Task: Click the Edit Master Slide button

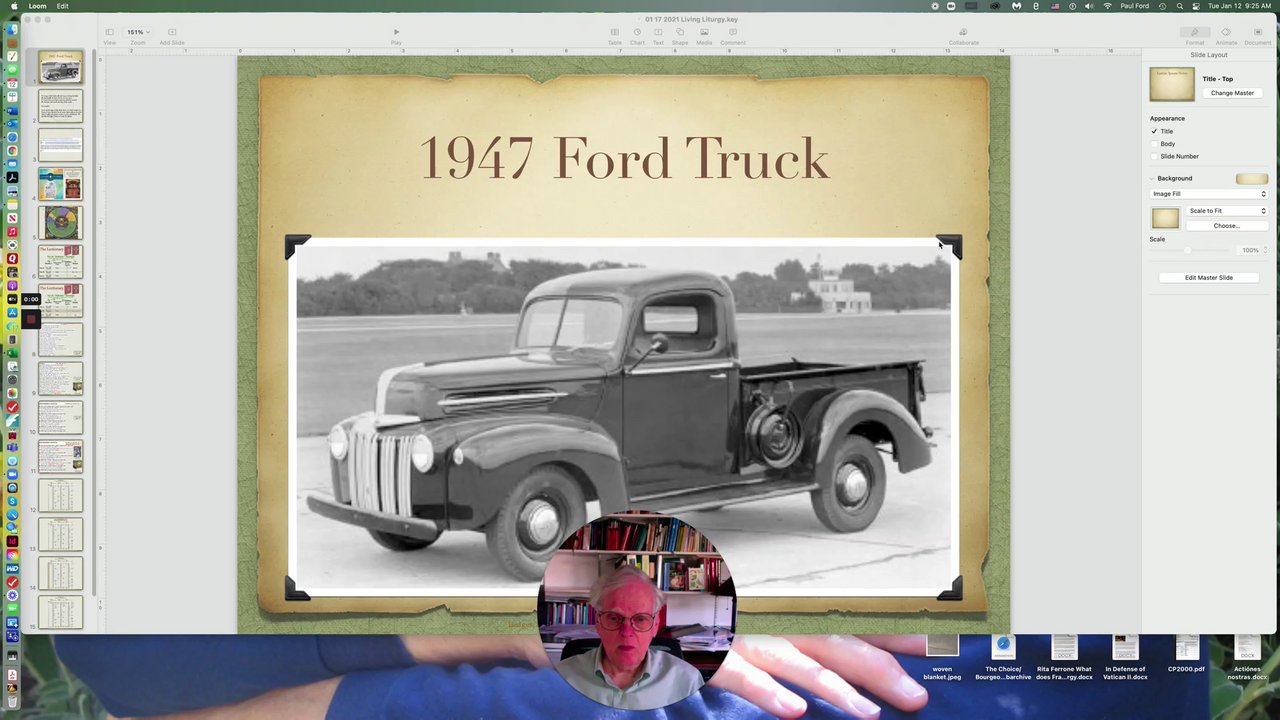Action: tap(1209, 278)
